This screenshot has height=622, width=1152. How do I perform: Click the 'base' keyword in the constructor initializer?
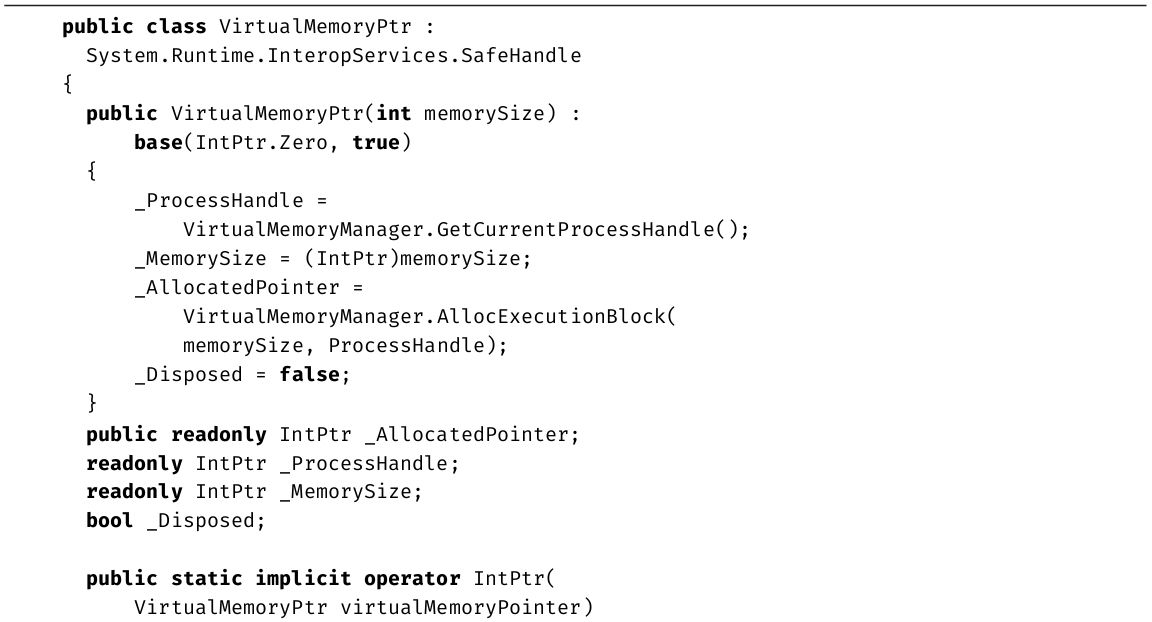(x=158, y=143)
